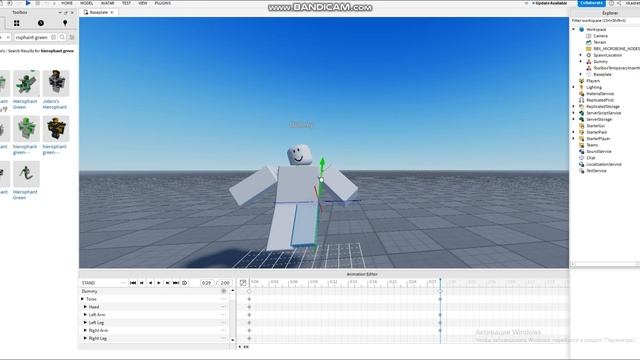Select ServerScriptService in Explorer
640x360 pixels.
(603, 113)
